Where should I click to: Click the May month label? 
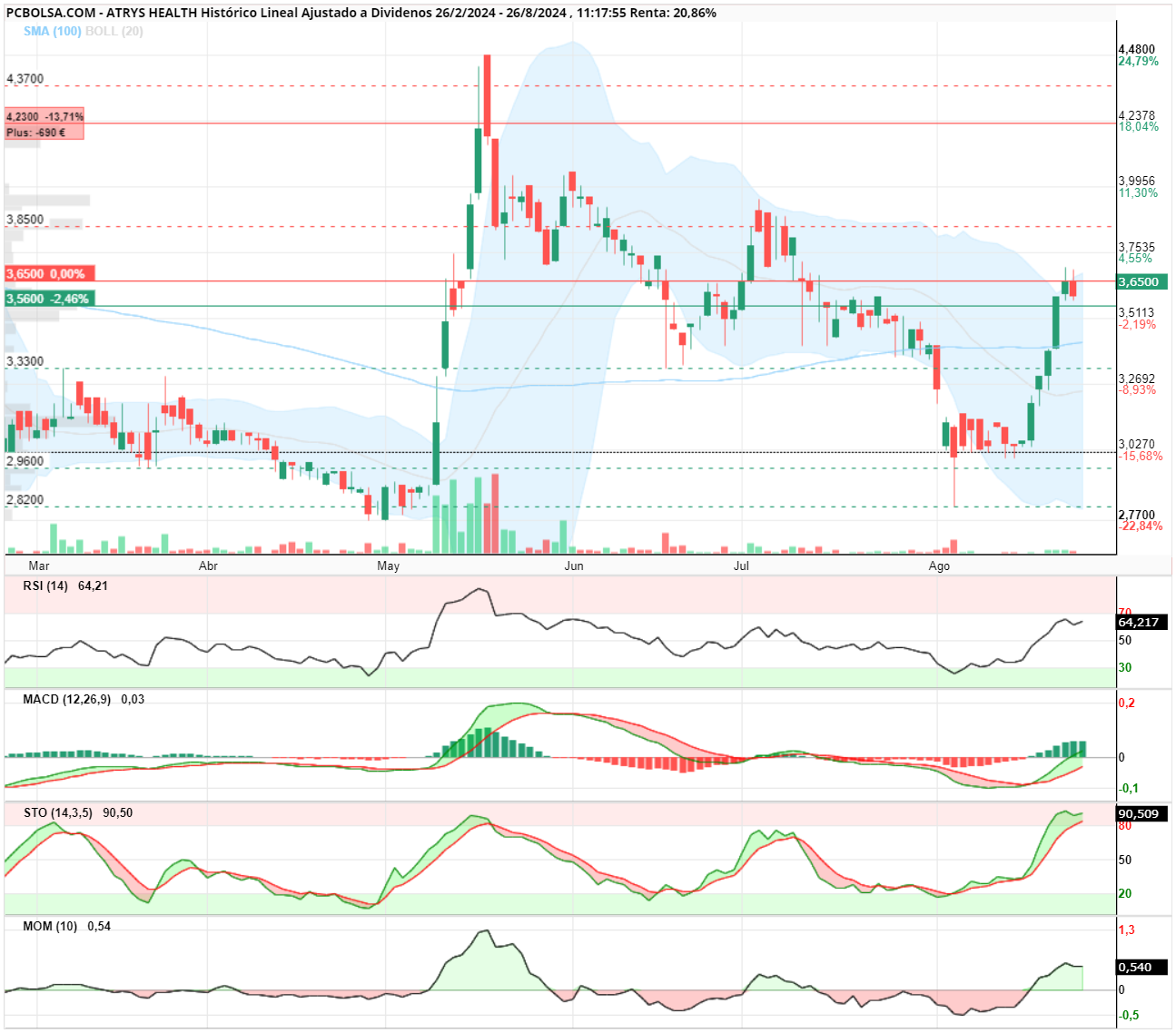388,566
